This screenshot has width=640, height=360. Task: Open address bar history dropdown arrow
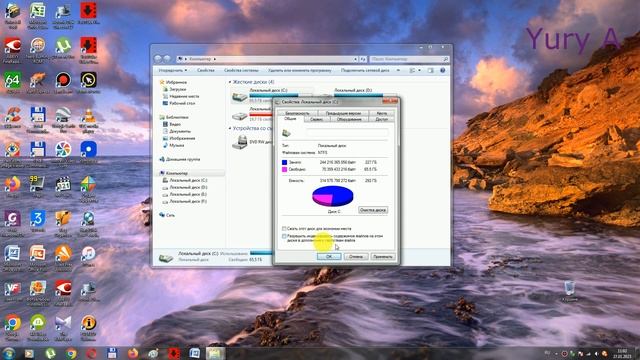pyautogui.click(x=355, y=59)
